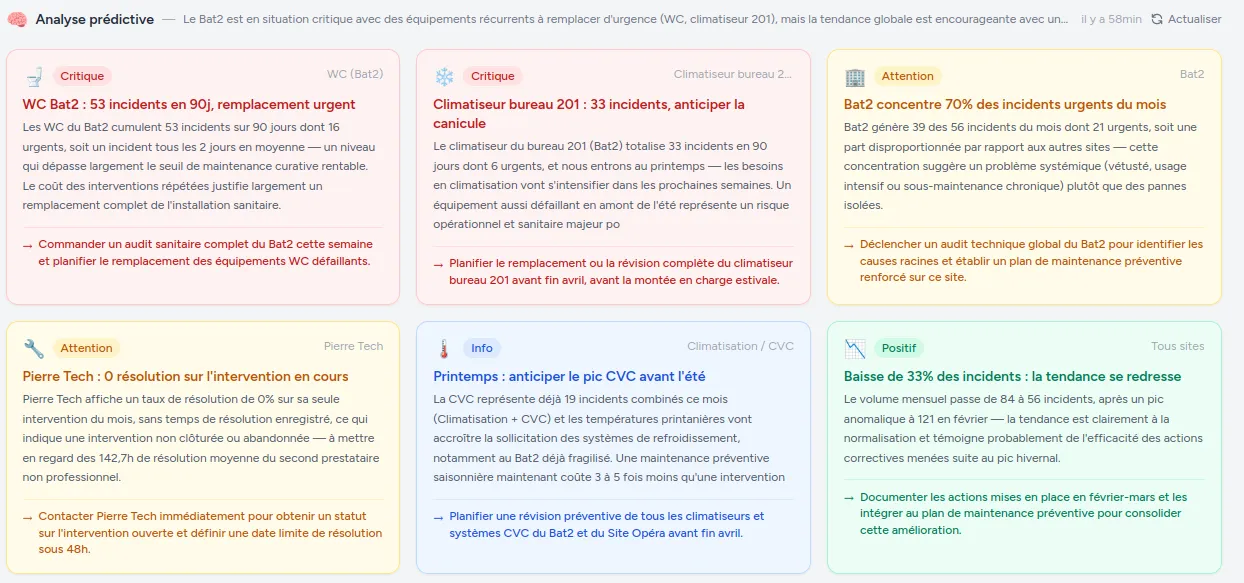Click the air conditioner icon on Baisse de 33% card

pos(855,347)
